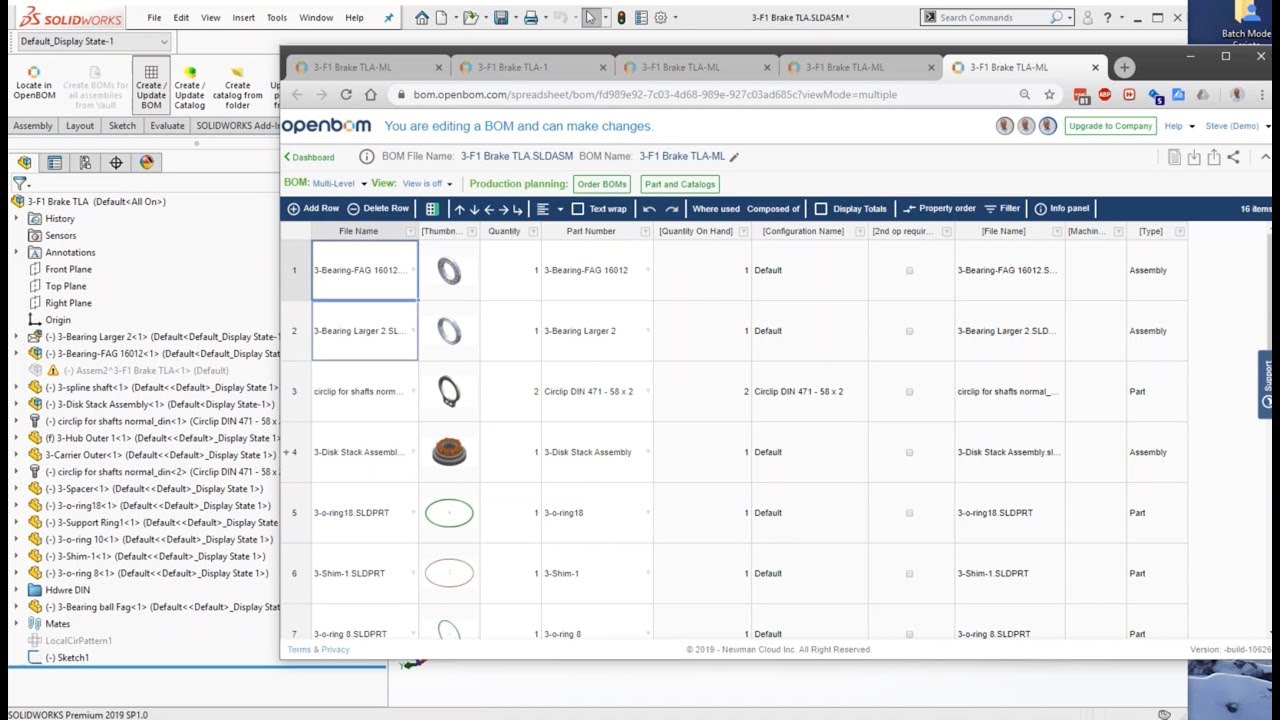Check 2nd op required for 3-Disk Stack Assembly row
The height and width of the screenshot is (720, 1280).
coord(909,452)
